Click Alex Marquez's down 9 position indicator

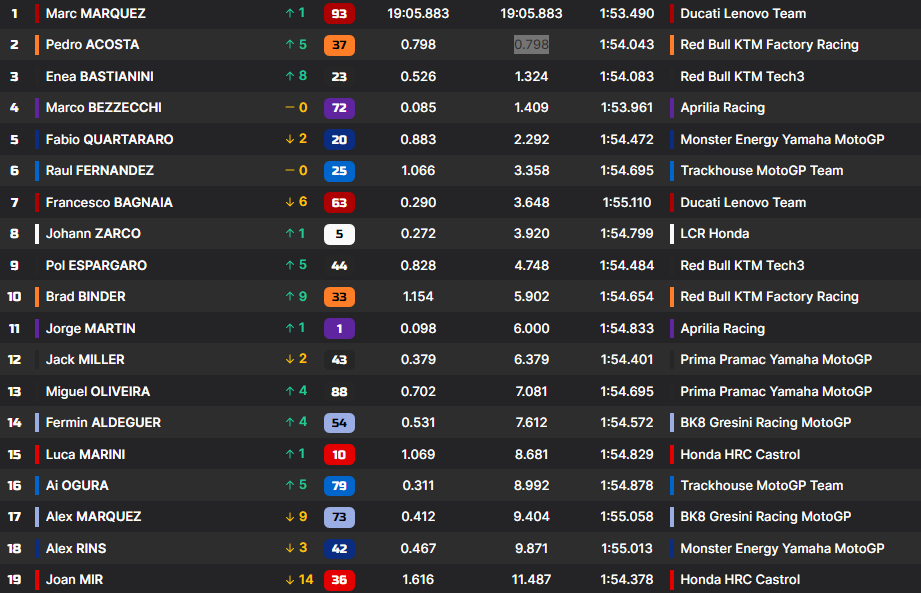(296, 517)
